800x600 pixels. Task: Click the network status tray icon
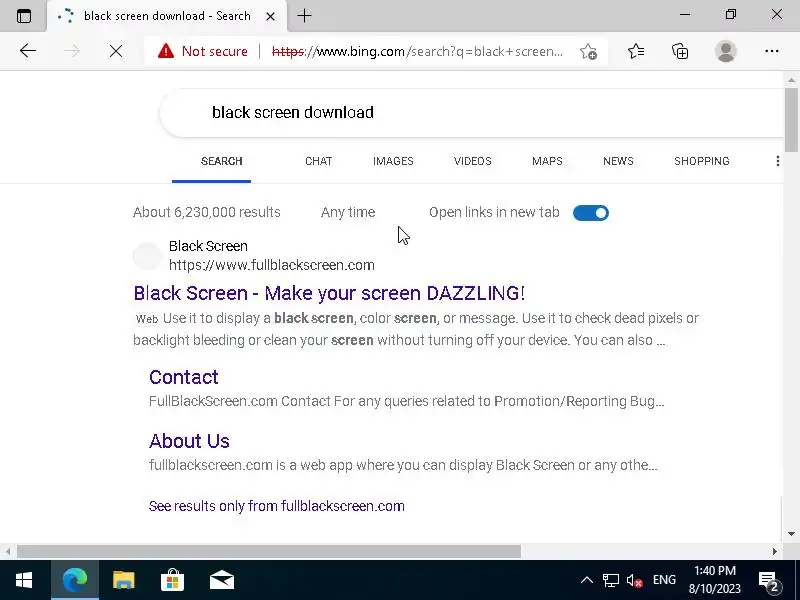coord(611,580)
